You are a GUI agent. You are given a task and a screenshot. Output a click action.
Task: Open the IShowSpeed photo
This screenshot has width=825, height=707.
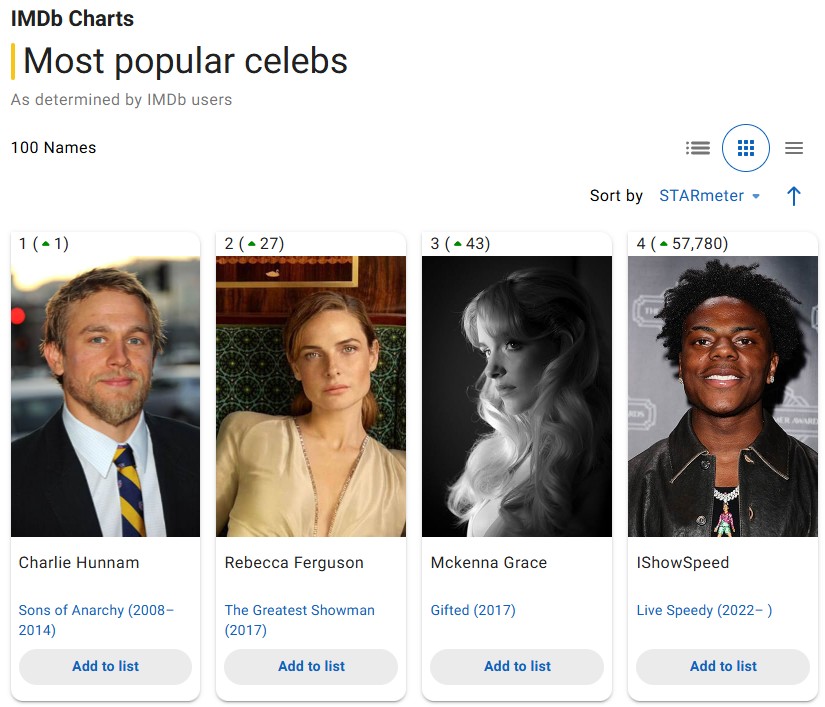[723, 396]
